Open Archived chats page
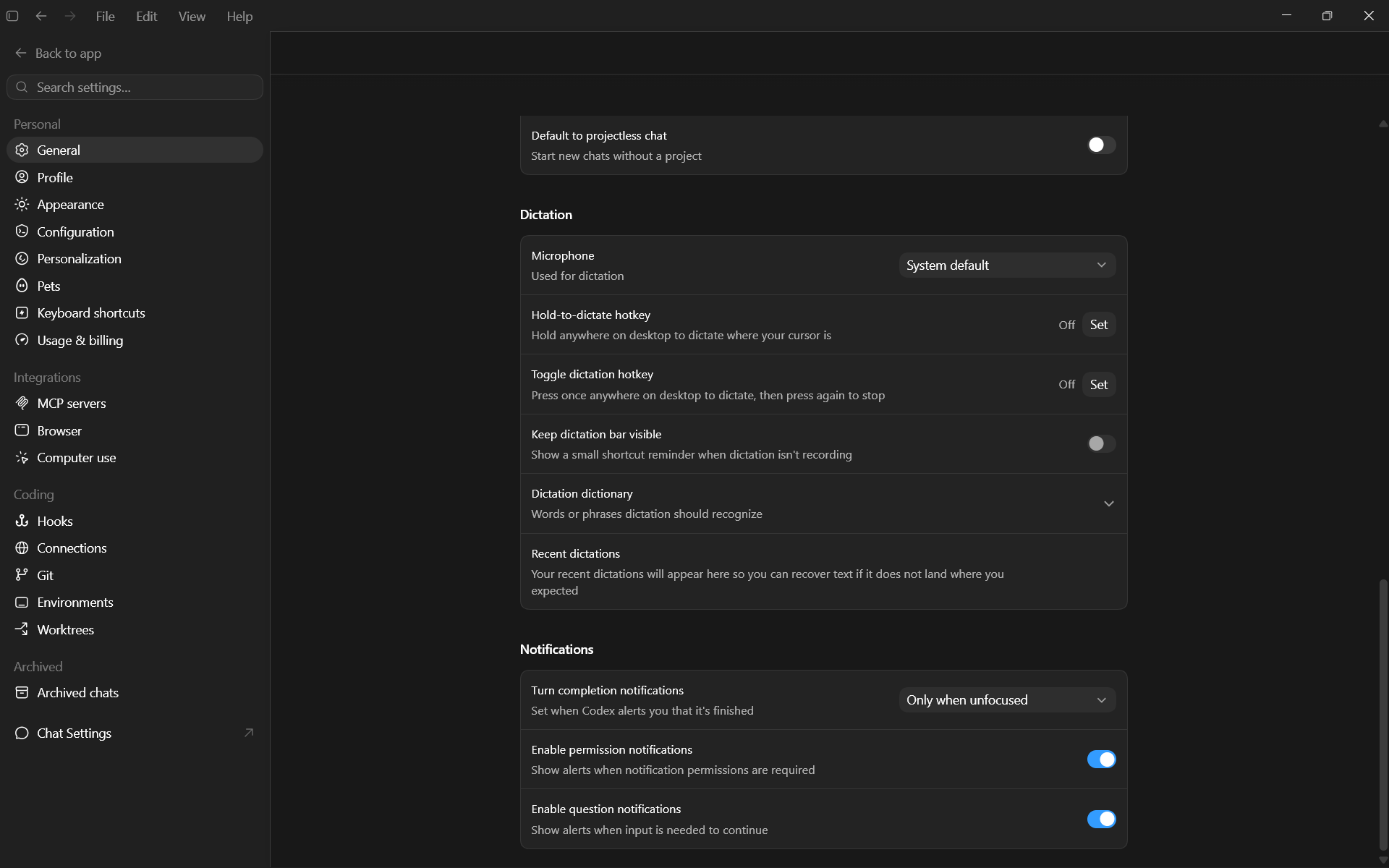This screenshot has width=1389, height=868. click(x=135, y=693)
